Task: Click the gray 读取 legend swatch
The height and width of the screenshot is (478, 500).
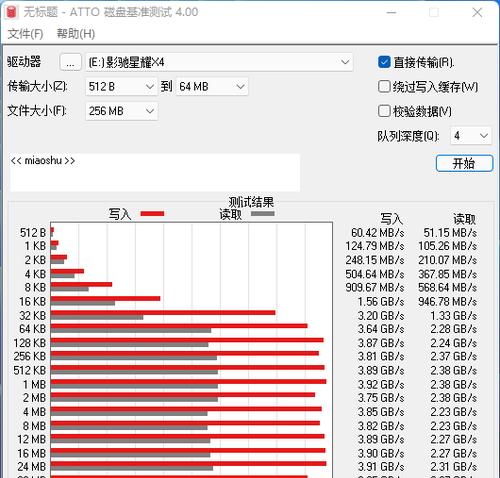Action: tap(263, 214)
